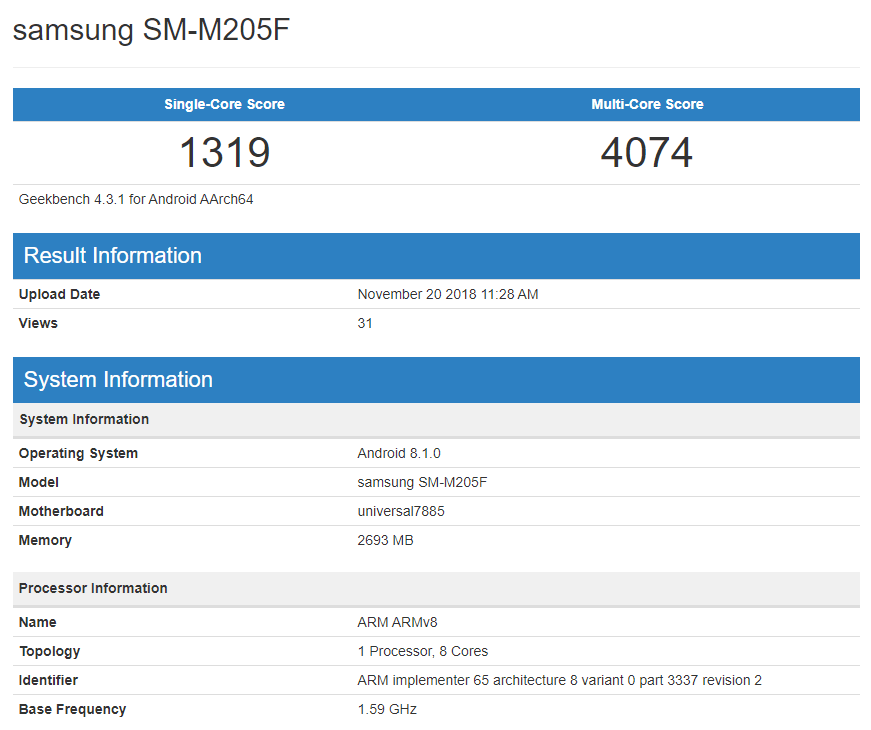871x730 pixels.
Task: Click the 1.59 GHz base frequency value
Action: coord(387,709)
